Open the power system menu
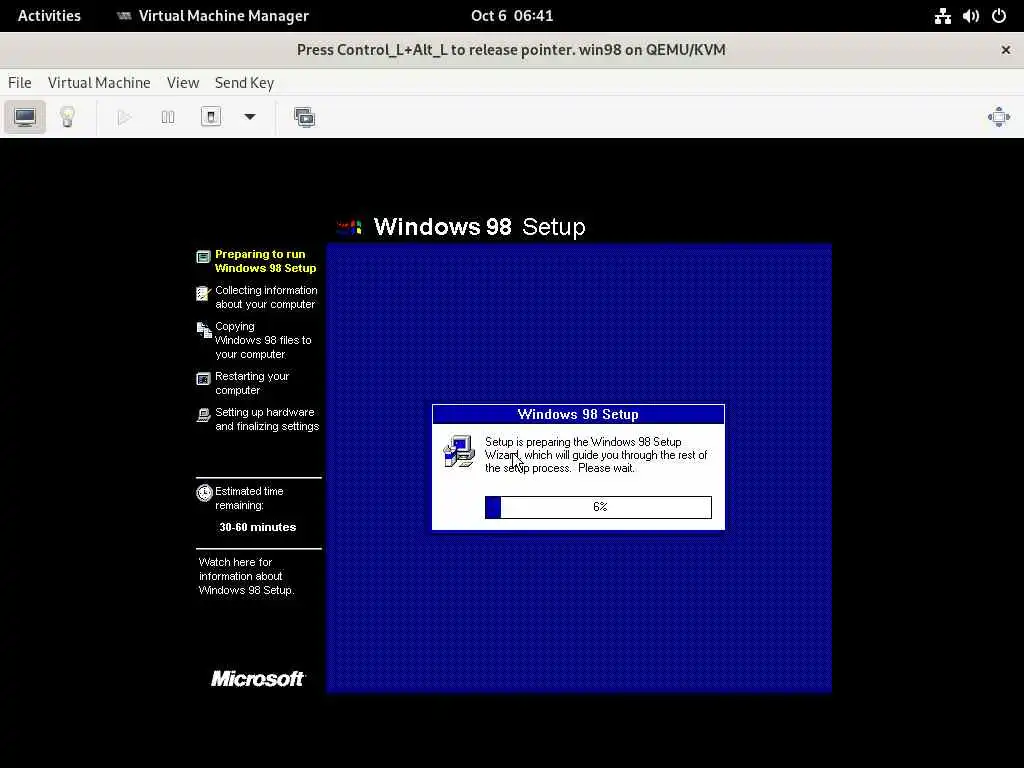This screenshot has width=1024, height=768. click(x=999, y=16)
